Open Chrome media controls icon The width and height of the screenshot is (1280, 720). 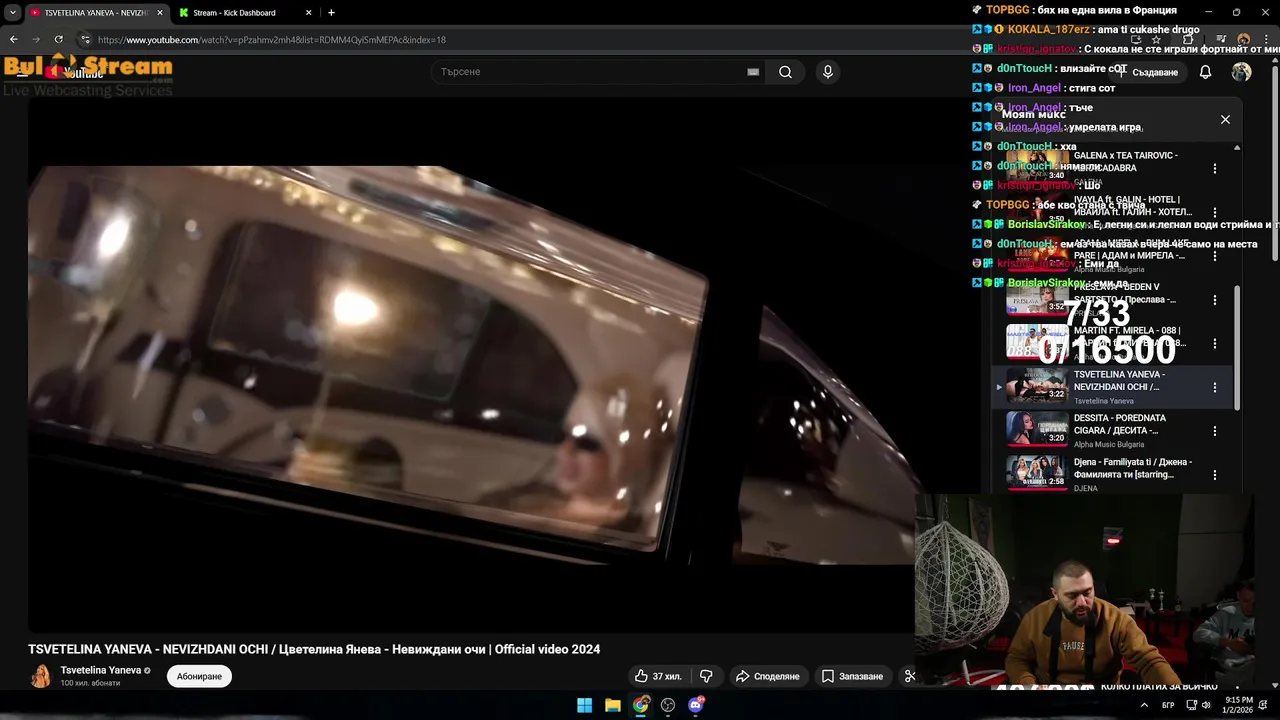pos(1220,40)
